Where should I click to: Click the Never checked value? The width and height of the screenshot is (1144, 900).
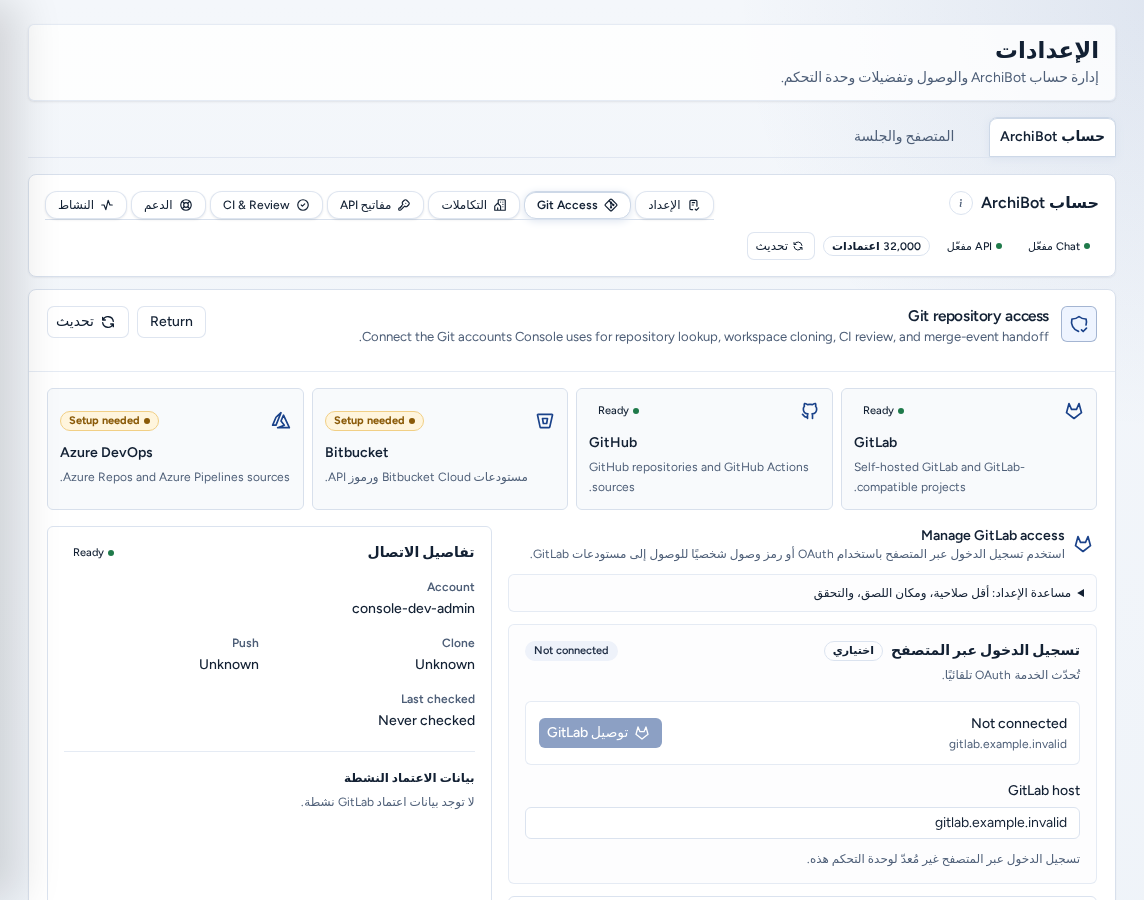click(x=426, y=721)
